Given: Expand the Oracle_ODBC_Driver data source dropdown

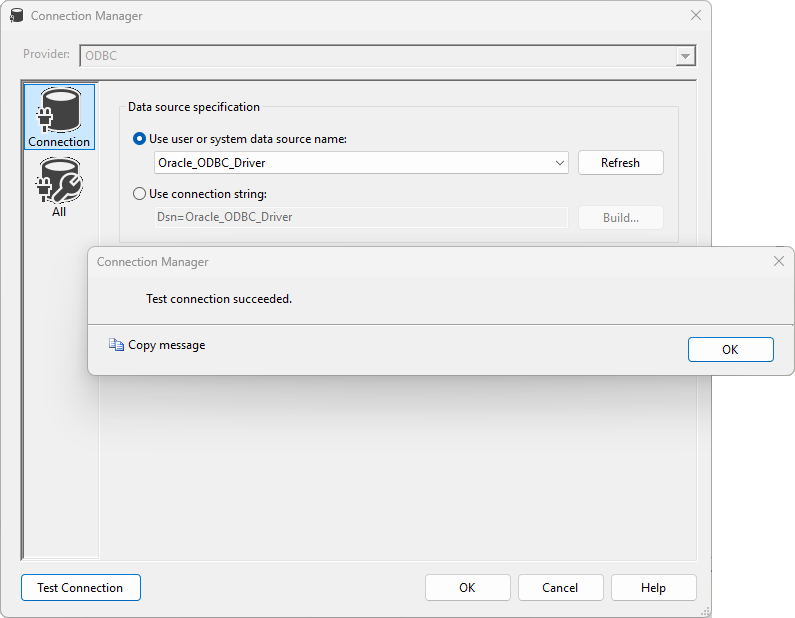Looking at the screenshot, I should click(x=559, y=163).
